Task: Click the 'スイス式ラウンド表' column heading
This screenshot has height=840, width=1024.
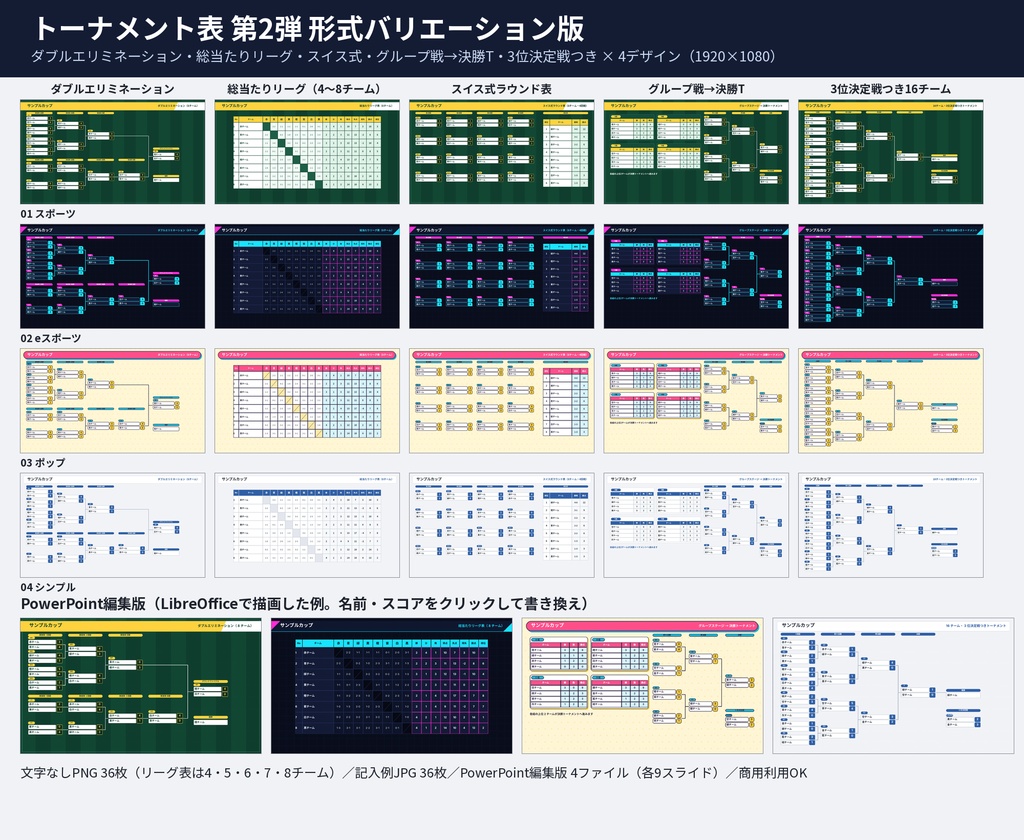Action: tap(502, 89)
